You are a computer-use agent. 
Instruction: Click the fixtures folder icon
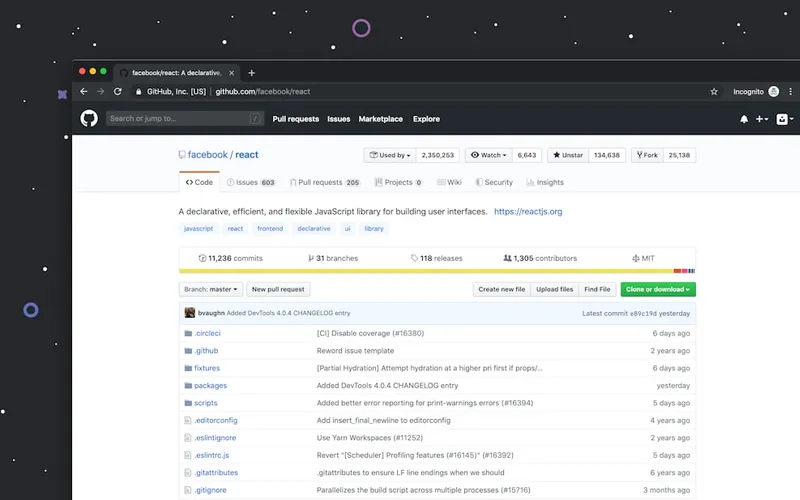click(188, 368)
